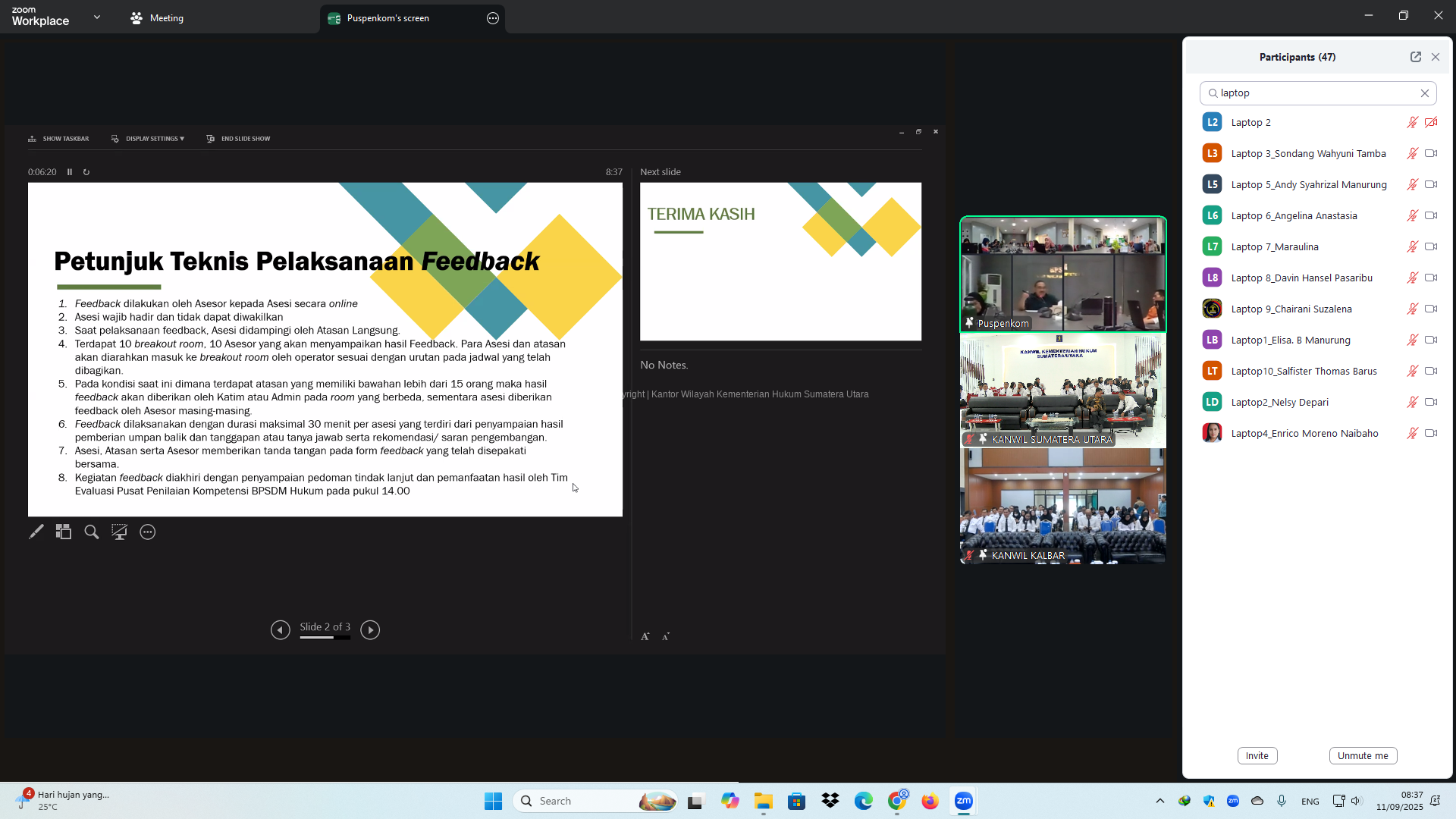This screenshot has width=1456, height=819.
Task: Clear the participant search text
Action: tap(1425, 93)
